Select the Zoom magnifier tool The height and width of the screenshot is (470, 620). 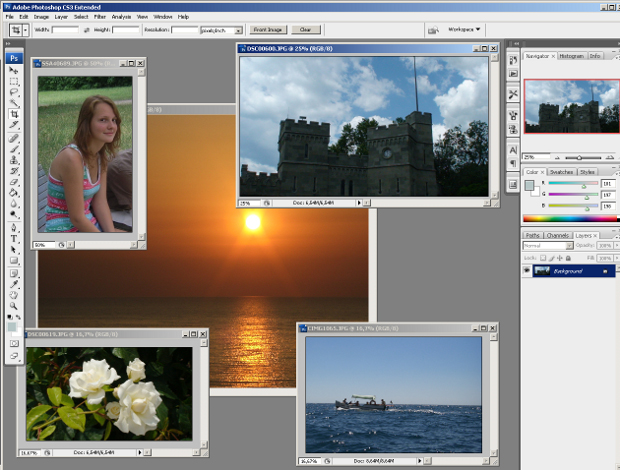(x=14, y=306)
